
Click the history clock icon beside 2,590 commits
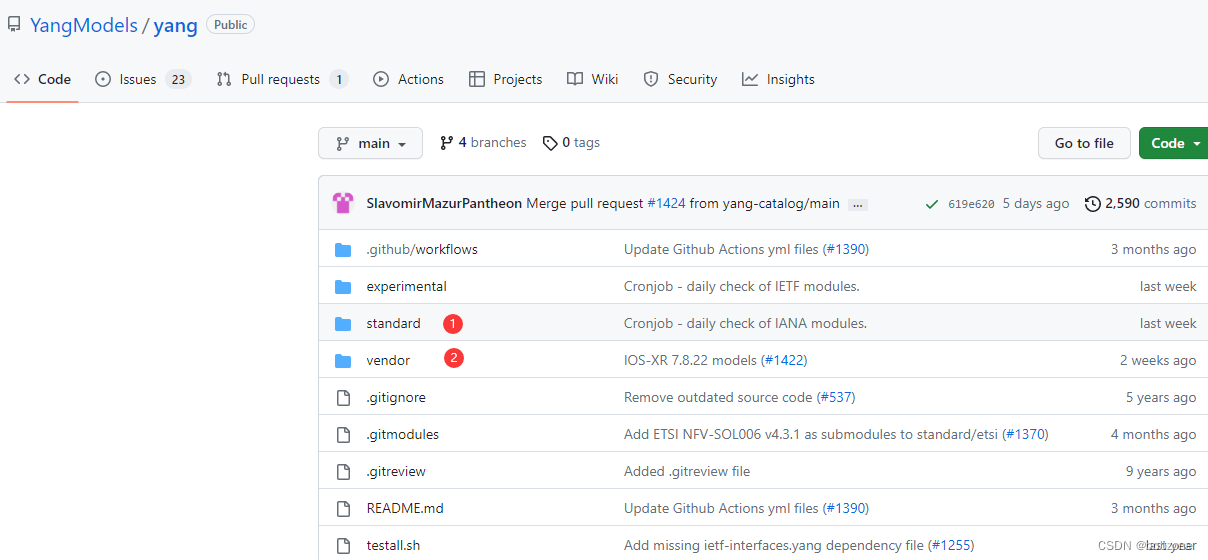click(1093, 204)
